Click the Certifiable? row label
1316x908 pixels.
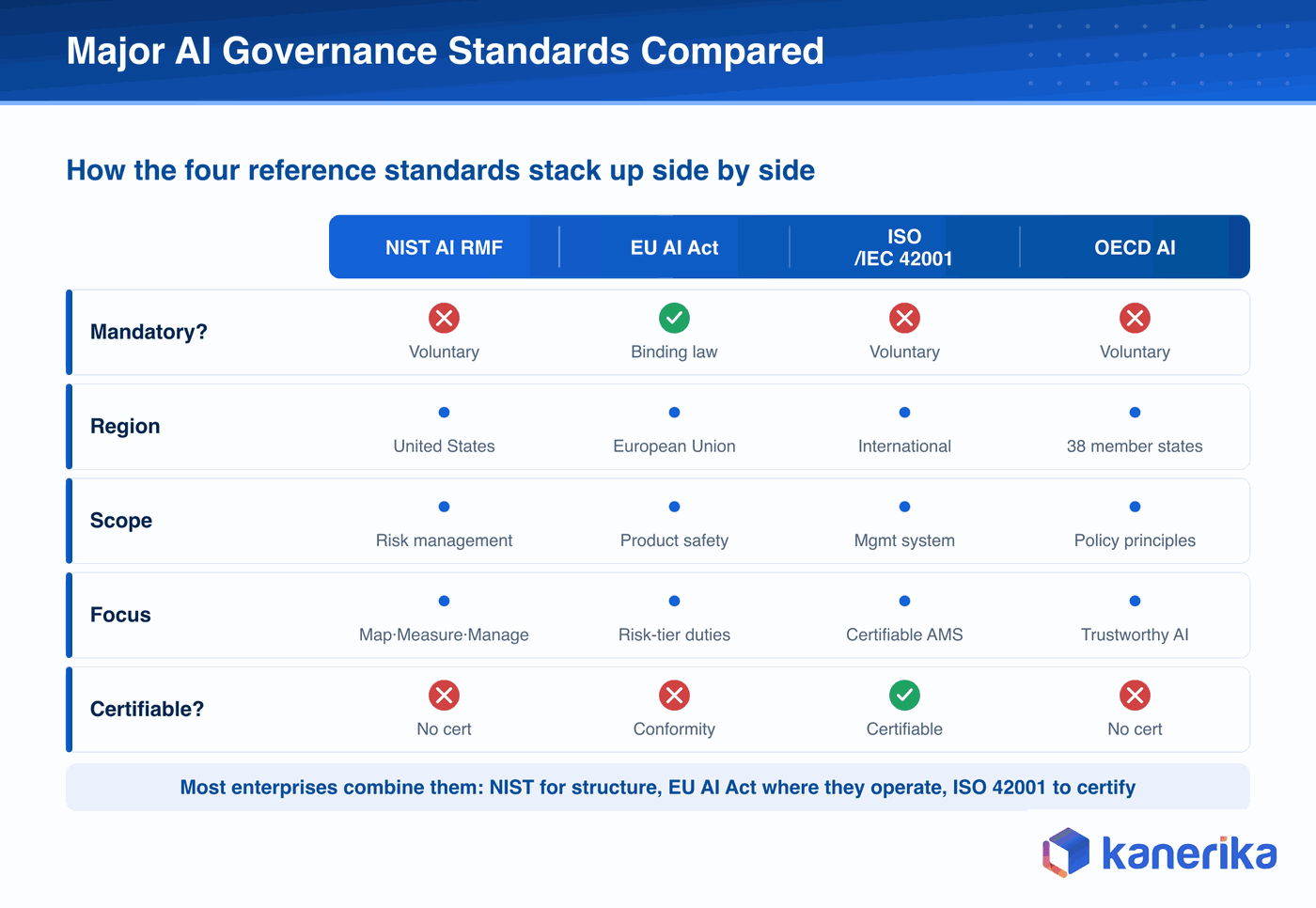click(147, 709)
